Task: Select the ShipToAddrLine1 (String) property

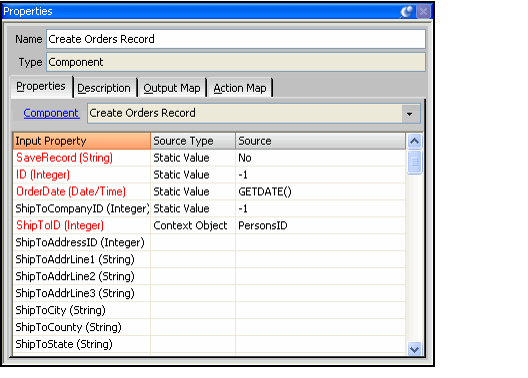Action: [x=82, y=259]
